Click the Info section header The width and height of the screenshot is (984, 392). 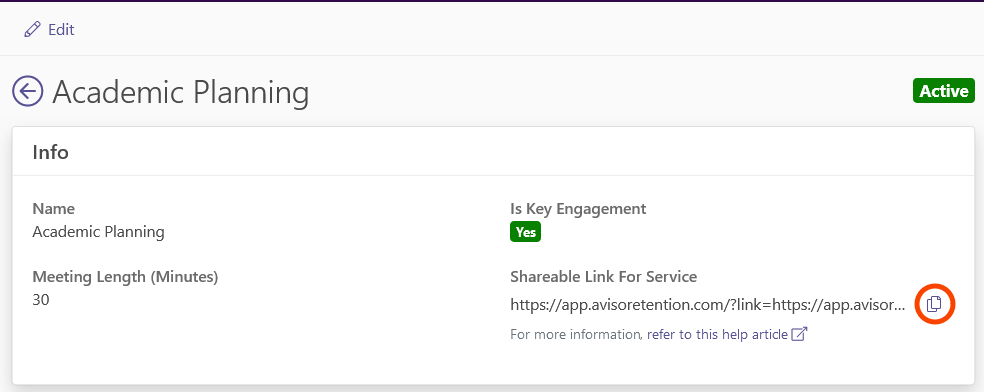tap(50, 152)
